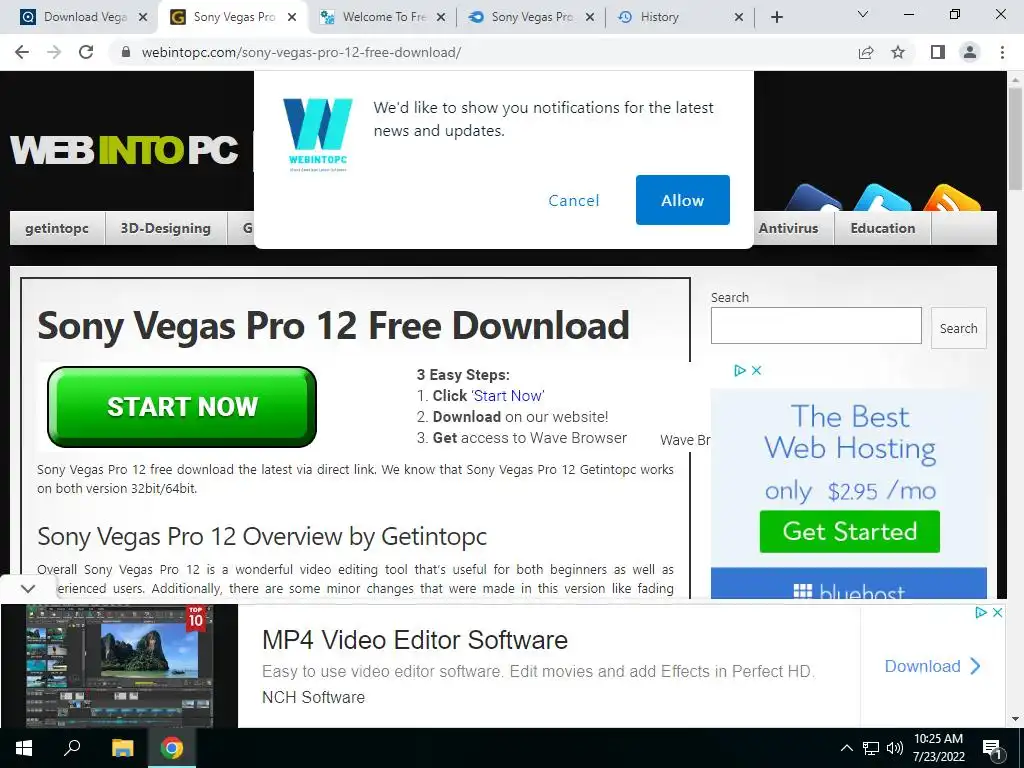The image size is (1024, 768).
Task: Open Chrome's three-dot menu
Action: tap(1002, 52)
